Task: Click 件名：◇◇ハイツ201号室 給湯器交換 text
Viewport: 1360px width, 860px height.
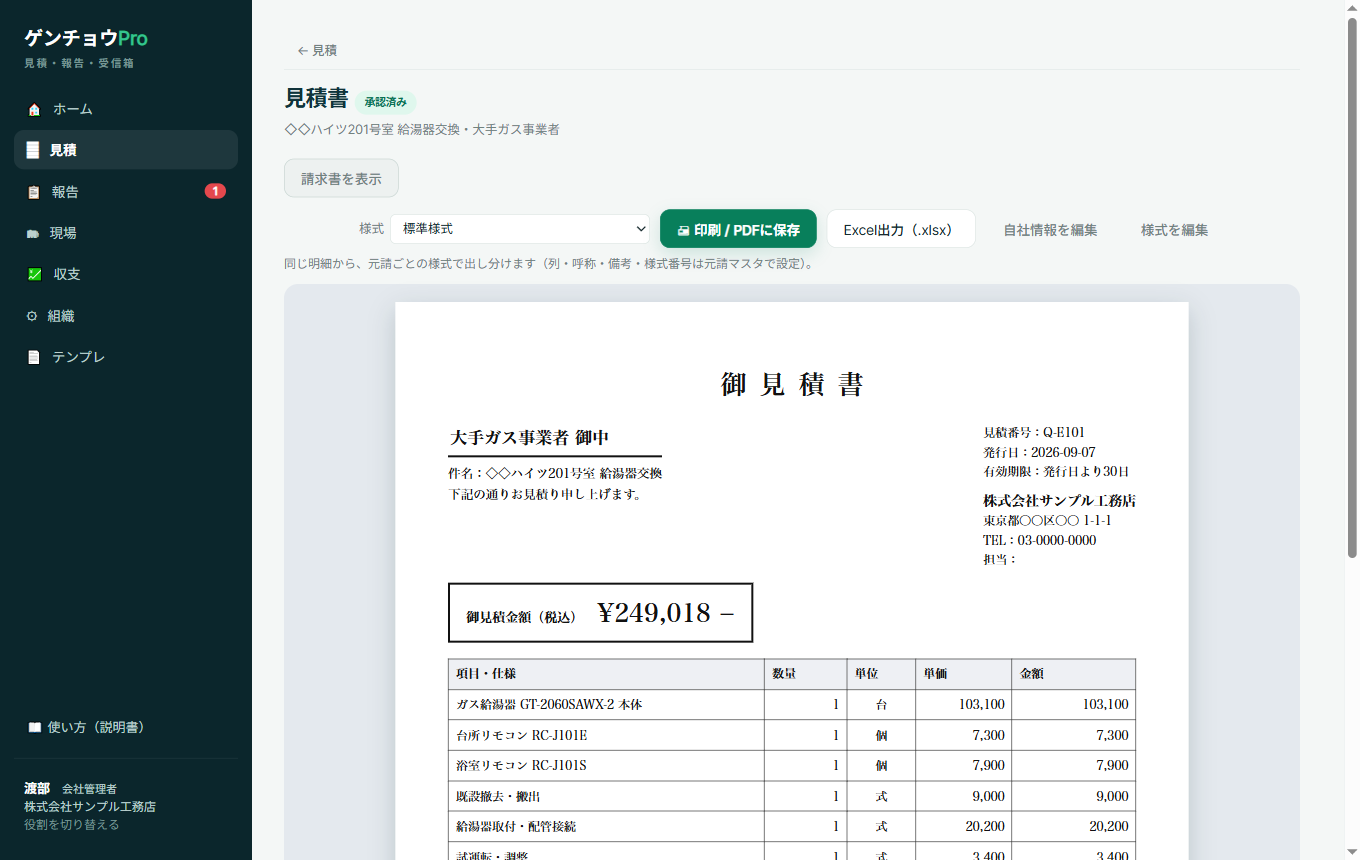Action: (555, 473)
